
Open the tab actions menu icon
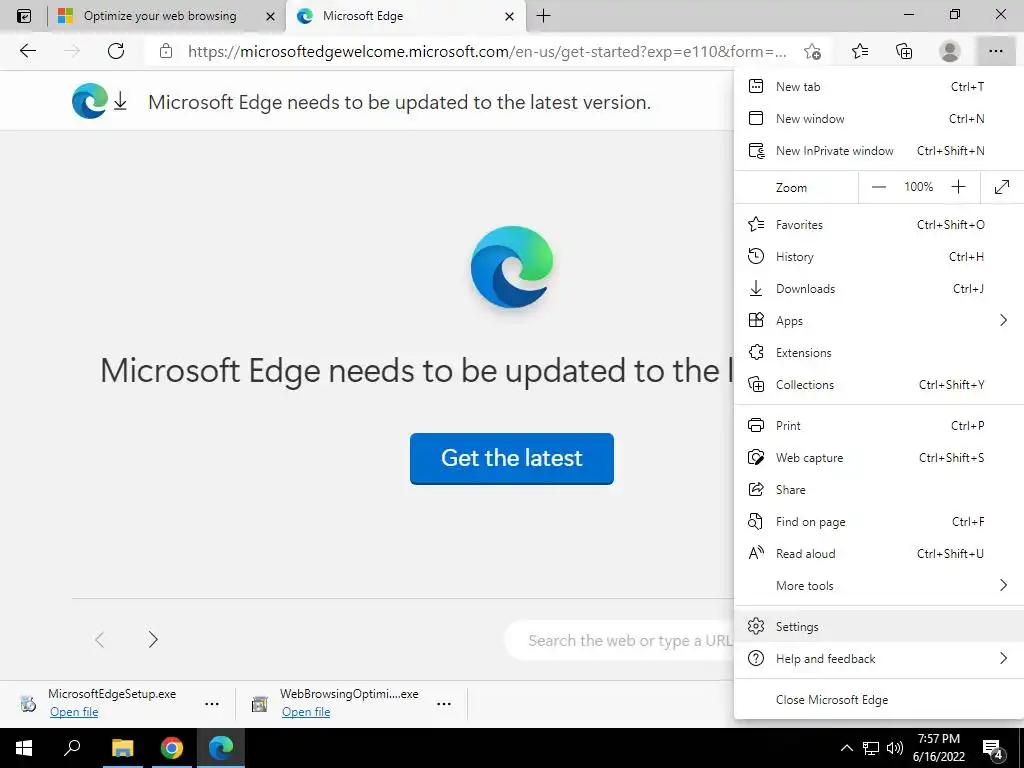coord(24,16)
